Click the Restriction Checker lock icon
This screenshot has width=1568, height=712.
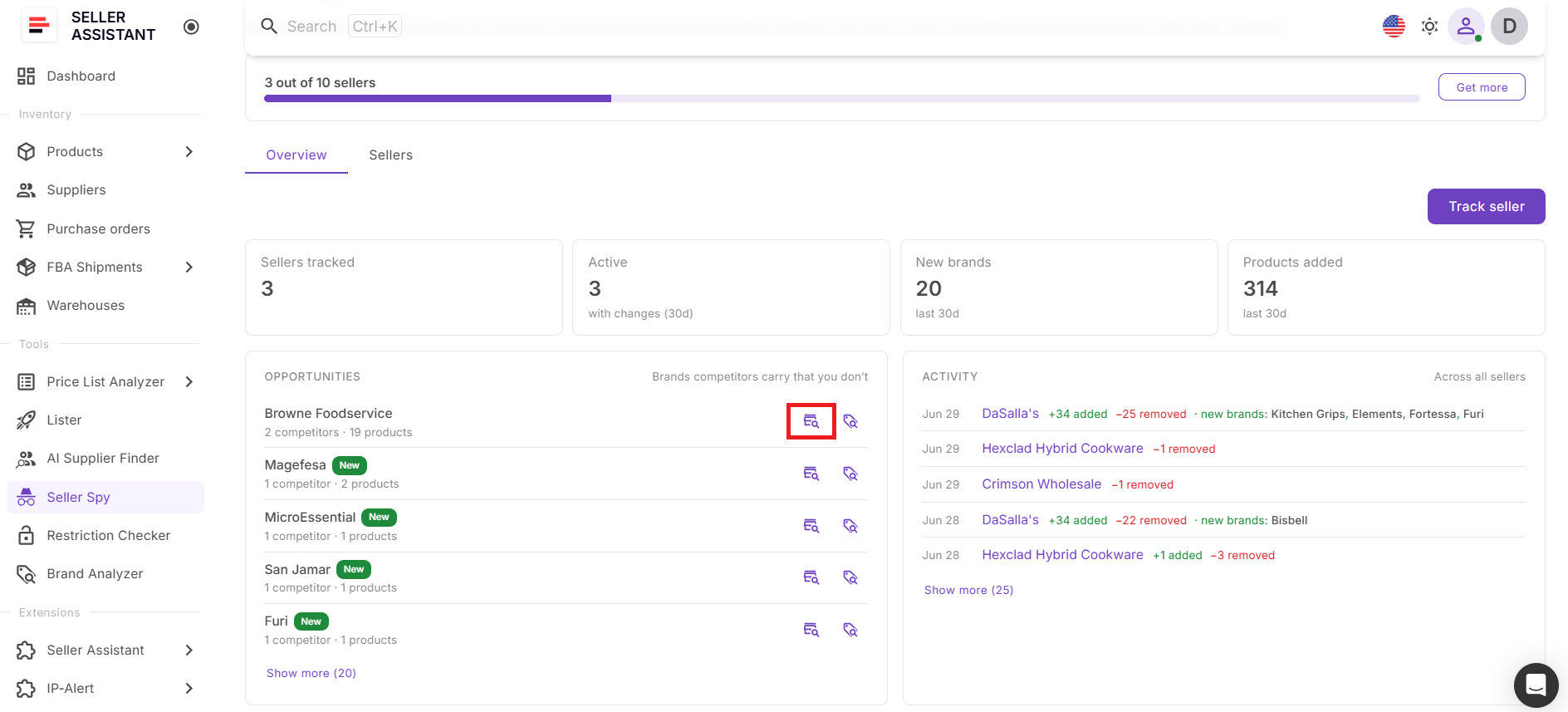pyautogui.click(x=27, y=536)
